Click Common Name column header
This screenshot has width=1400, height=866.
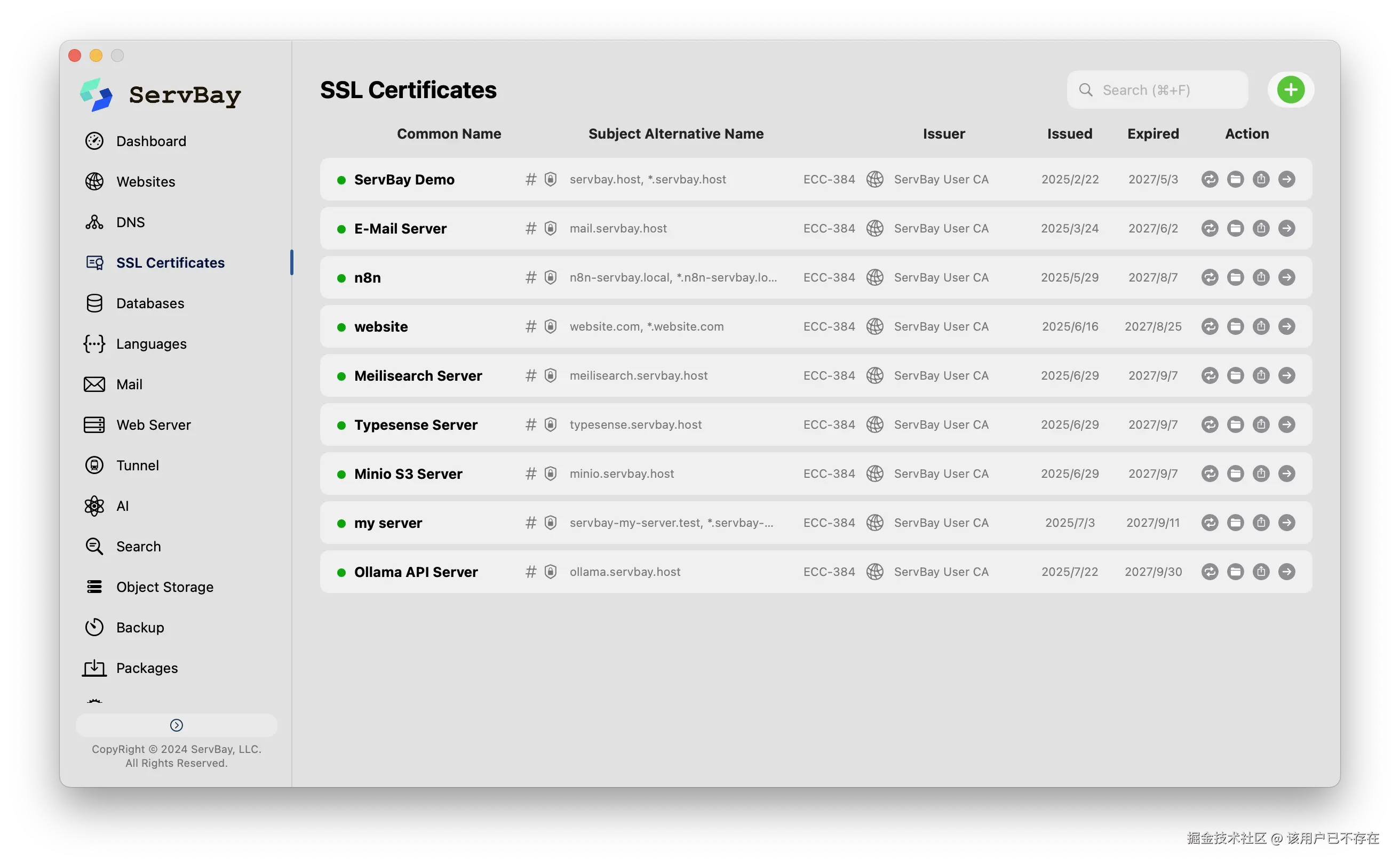coord(449,133)
